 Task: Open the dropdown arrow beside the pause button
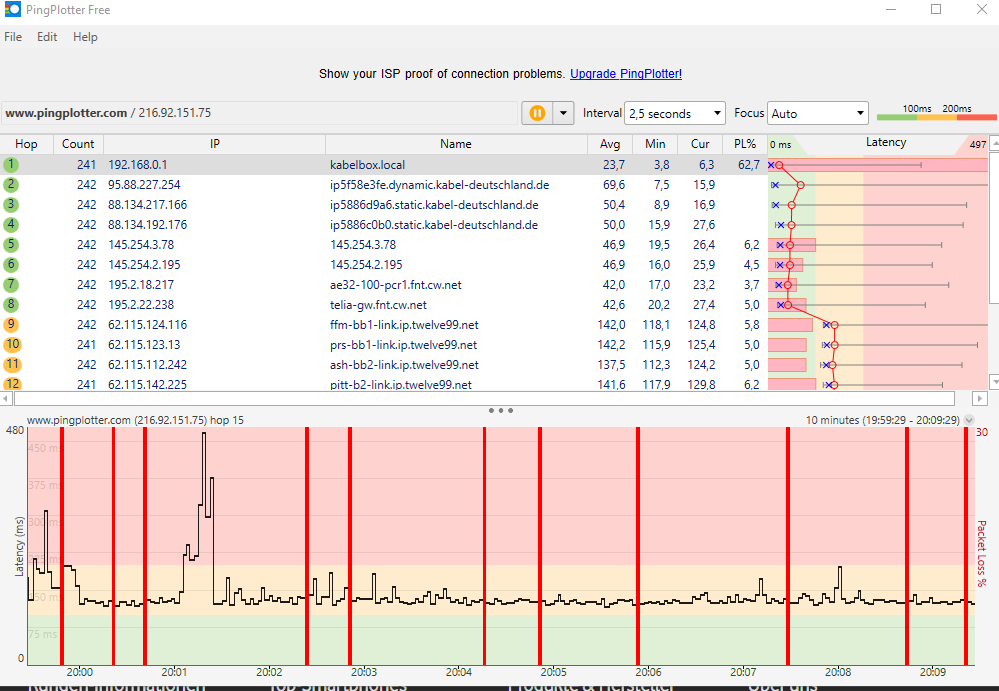(x=563, y=113)
